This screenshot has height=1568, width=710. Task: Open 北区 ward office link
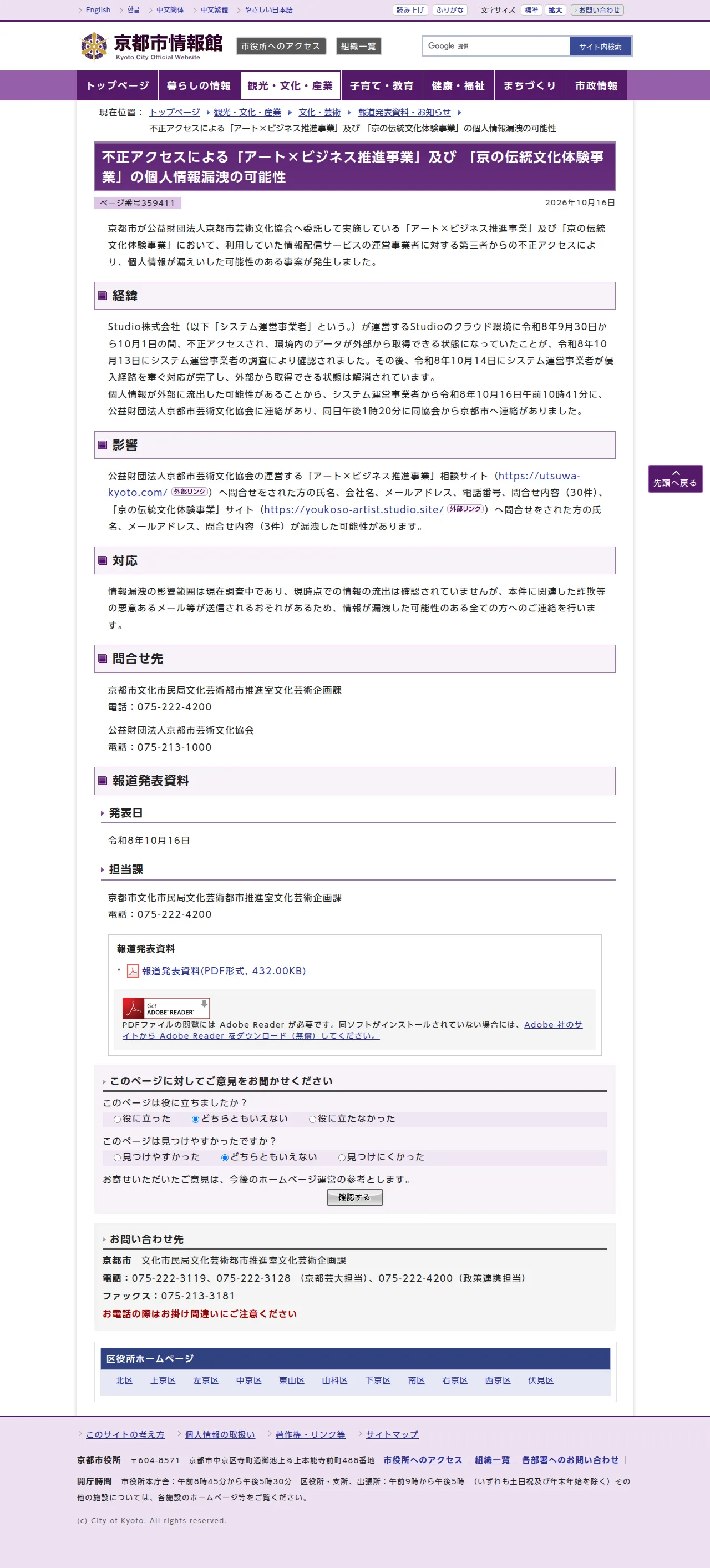click(x=124, y=1380)
